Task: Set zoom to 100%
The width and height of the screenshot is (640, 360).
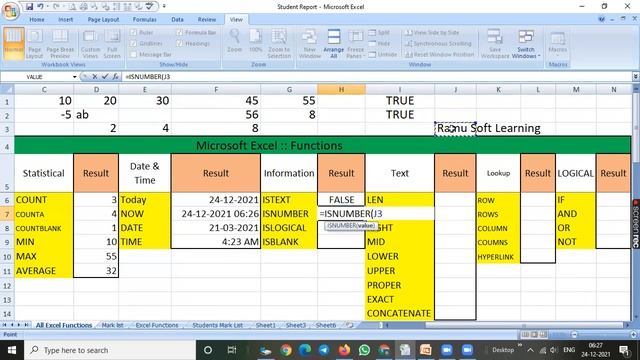Action: [256, 41]
